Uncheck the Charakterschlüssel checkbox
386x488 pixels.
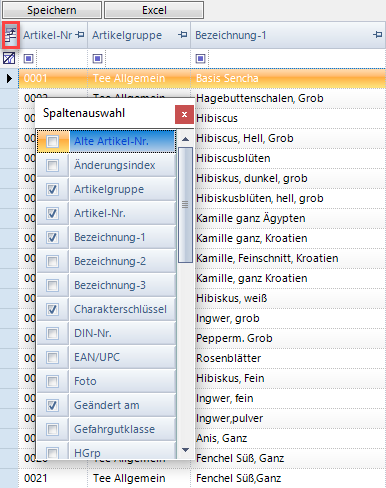52,309
